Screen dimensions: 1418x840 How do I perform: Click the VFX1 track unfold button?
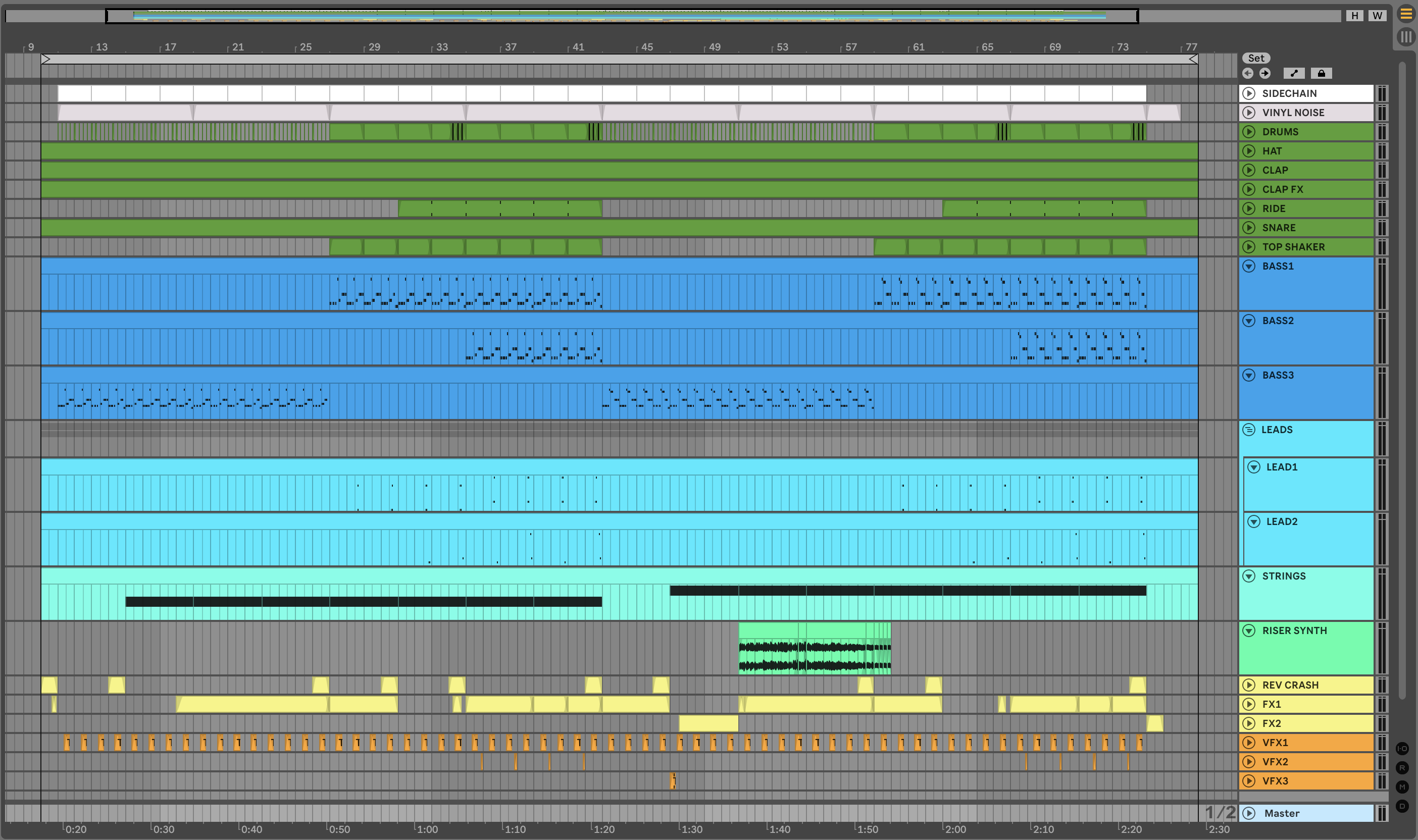[1249, 743]
